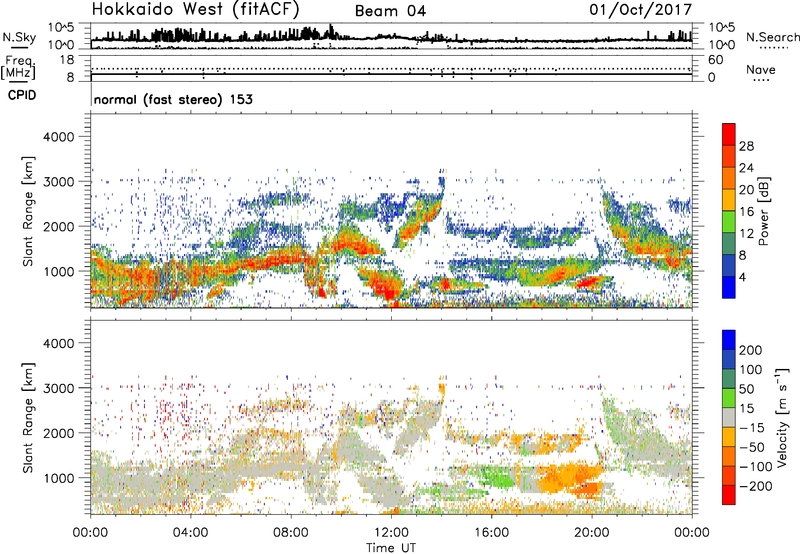Click the '200' label on velocity color bar
The image size is (800, 554).
[751, 350]
